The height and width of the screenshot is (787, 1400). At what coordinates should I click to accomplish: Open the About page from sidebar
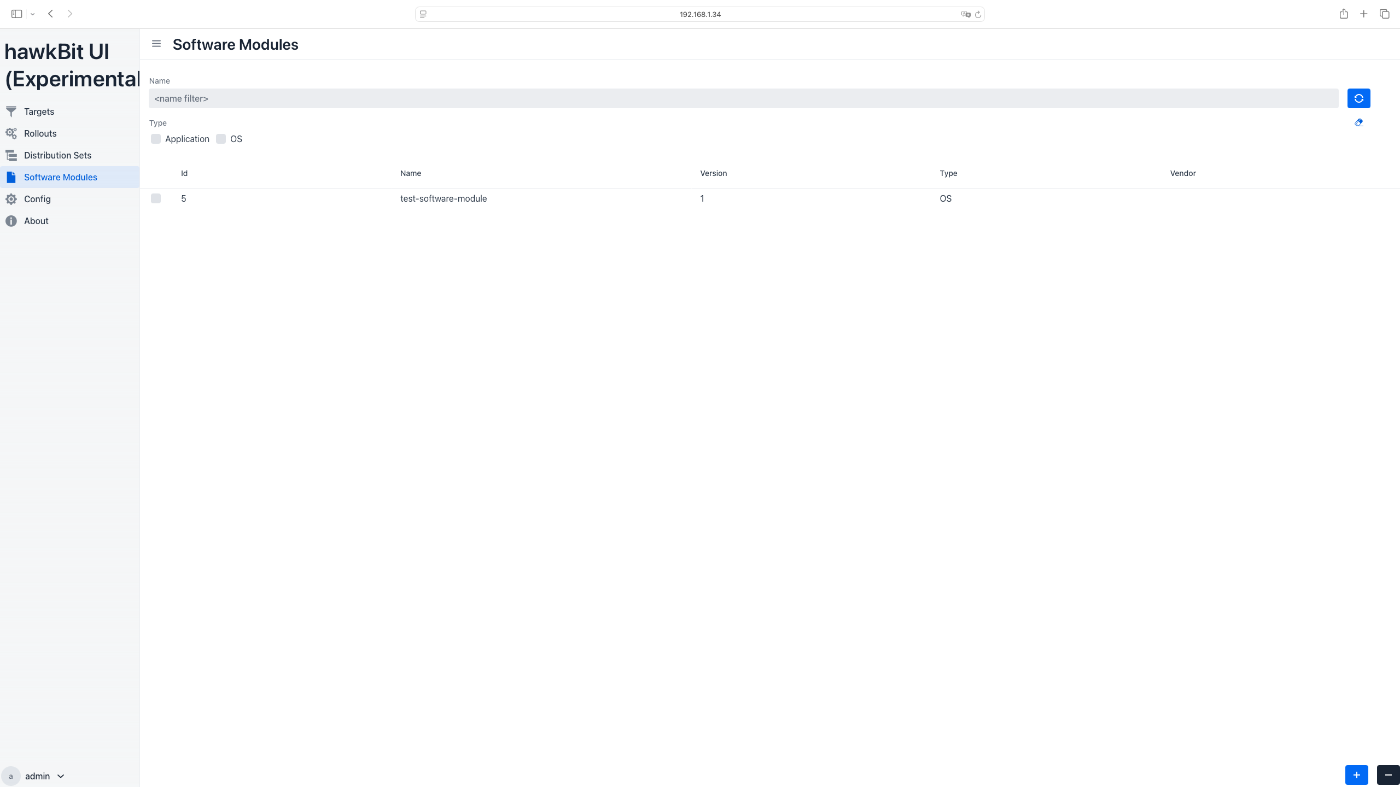(69, 221)
